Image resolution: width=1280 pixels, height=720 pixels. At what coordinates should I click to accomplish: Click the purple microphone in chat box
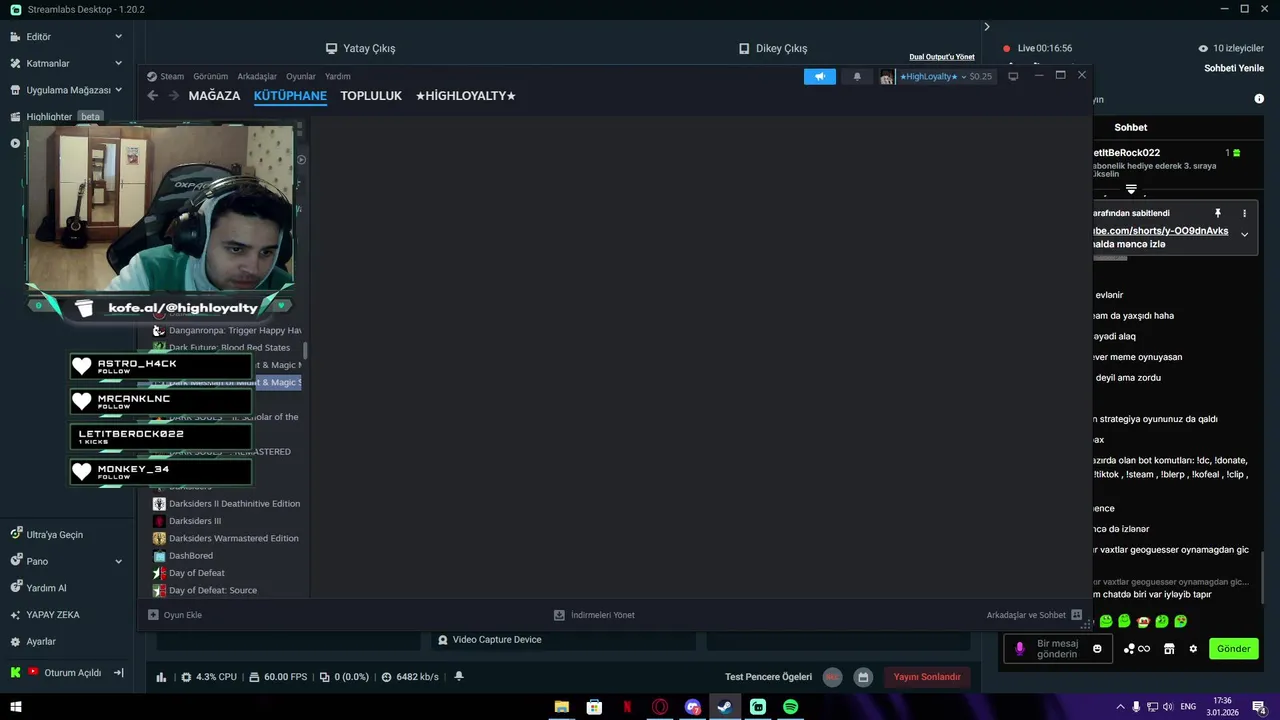point(1020,648)
